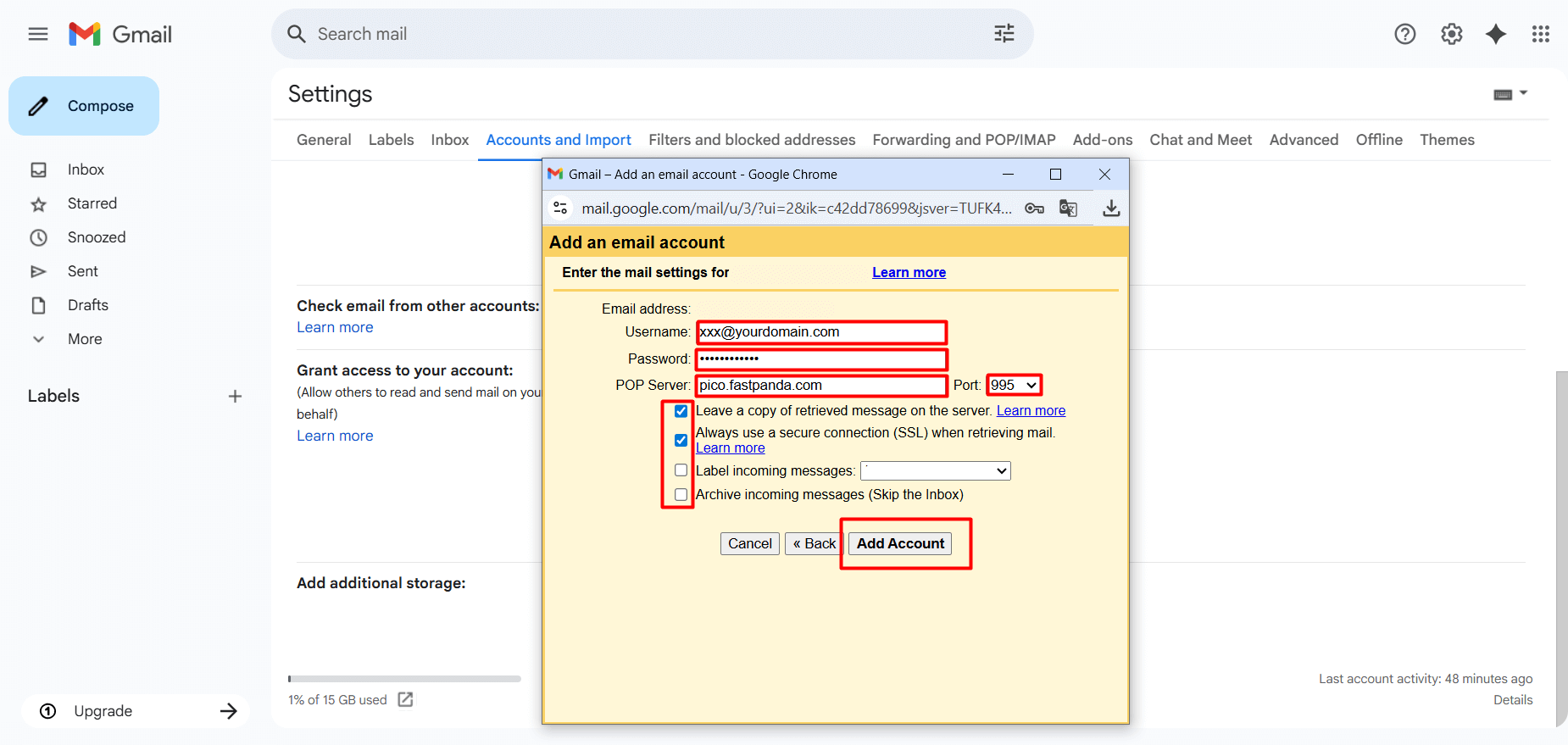The image size is (1568, 745).
Task: Go back with the Back button
Action: tap(814, 543)
